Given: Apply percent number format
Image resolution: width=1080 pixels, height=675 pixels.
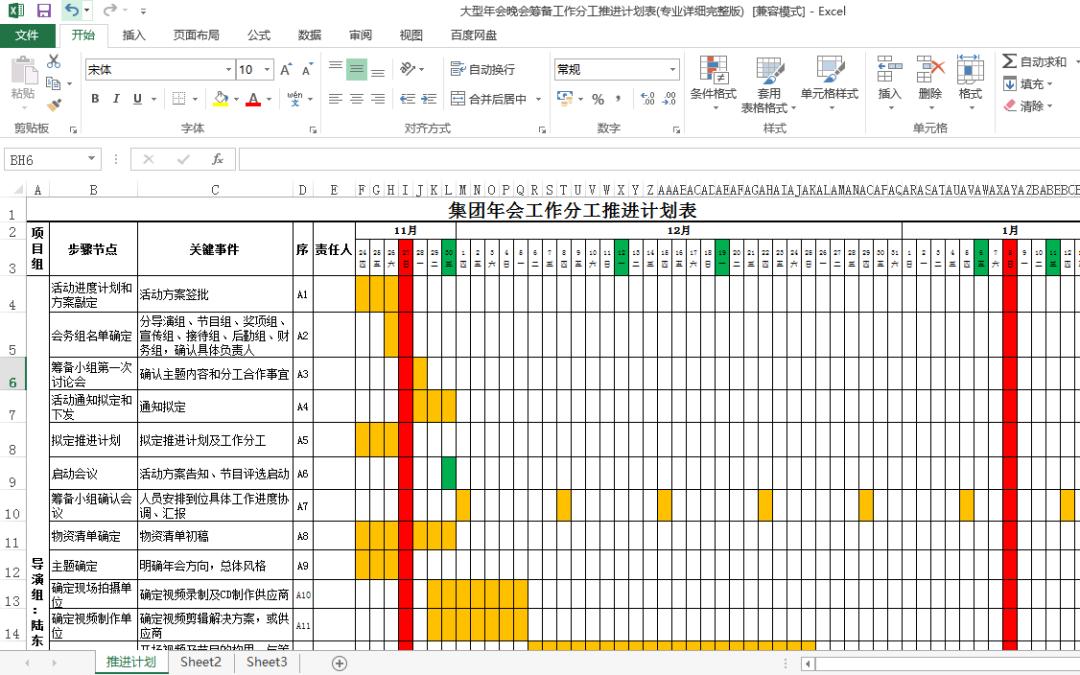Looking at the screenshot, I should coord(600,100).
